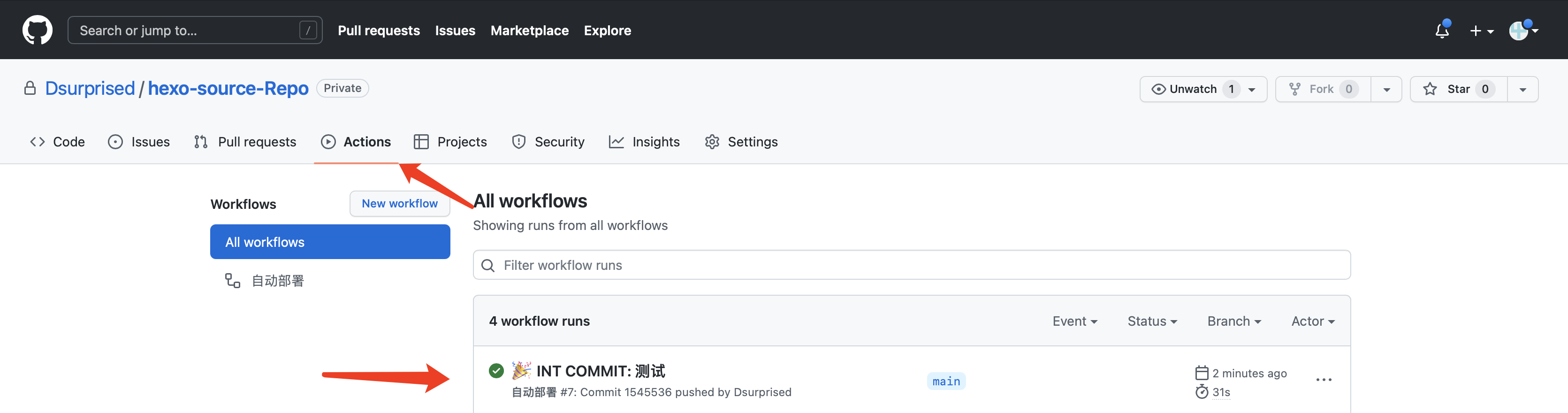This screenshot has width=1568, height=413.
Task: Open the Security tab
Action: (548, 142)
